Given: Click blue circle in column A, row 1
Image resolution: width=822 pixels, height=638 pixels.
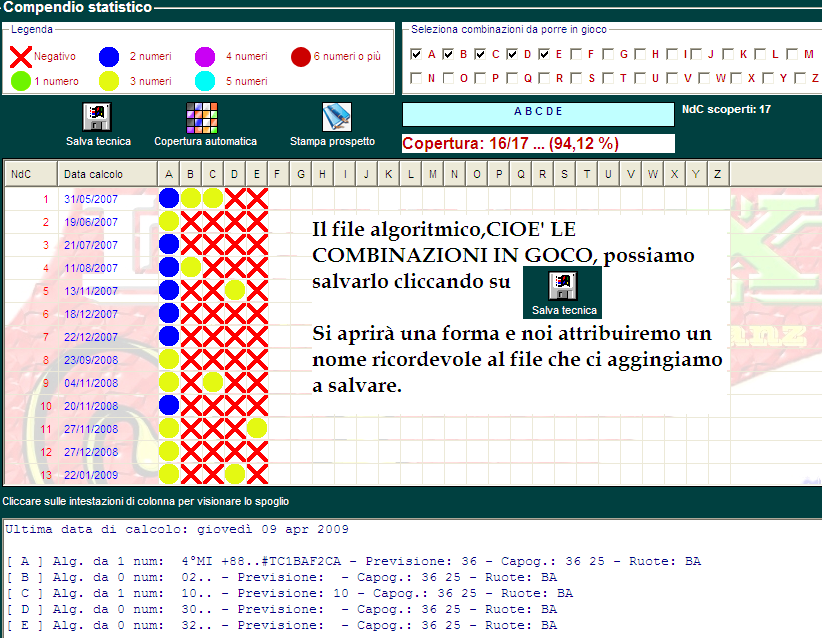Looking at the screenshot, I should coord(169,198).
